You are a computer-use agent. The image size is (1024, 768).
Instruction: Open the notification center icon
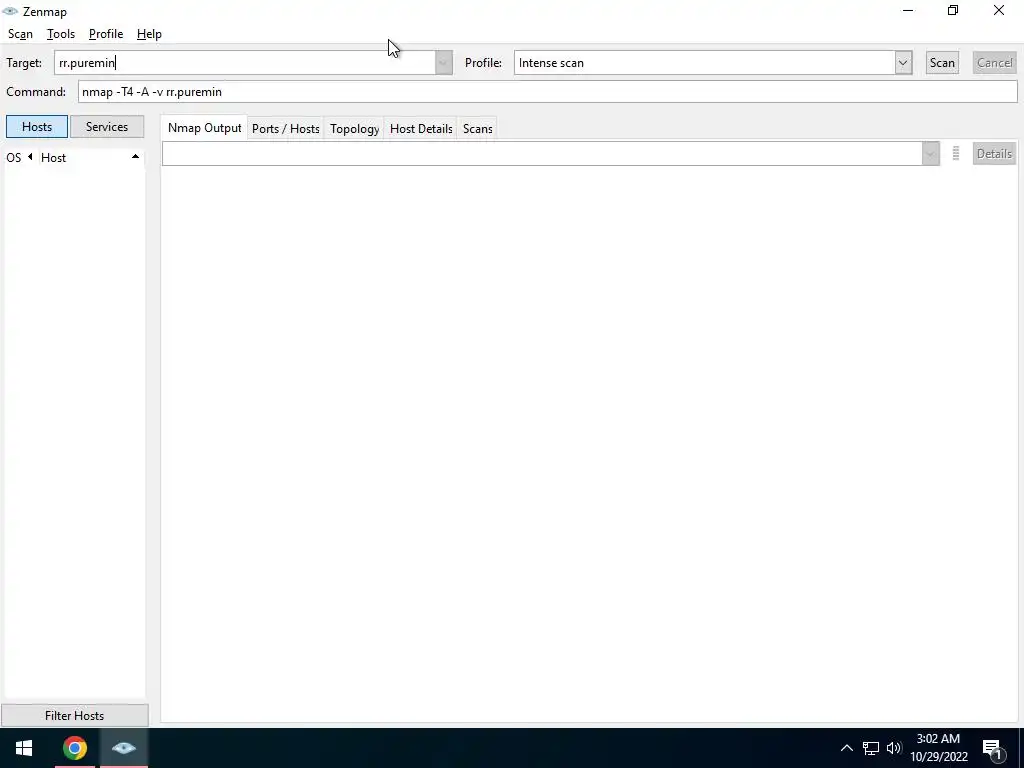993,749
